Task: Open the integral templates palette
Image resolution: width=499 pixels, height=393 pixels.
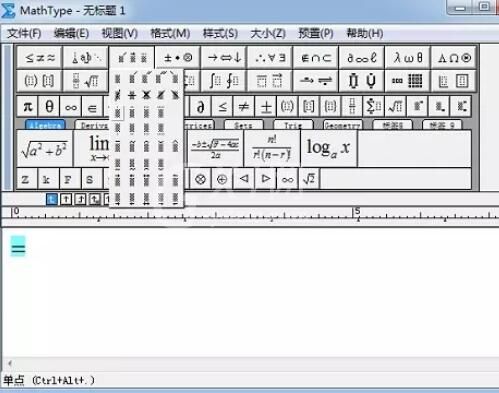Action: coord(224,81)
